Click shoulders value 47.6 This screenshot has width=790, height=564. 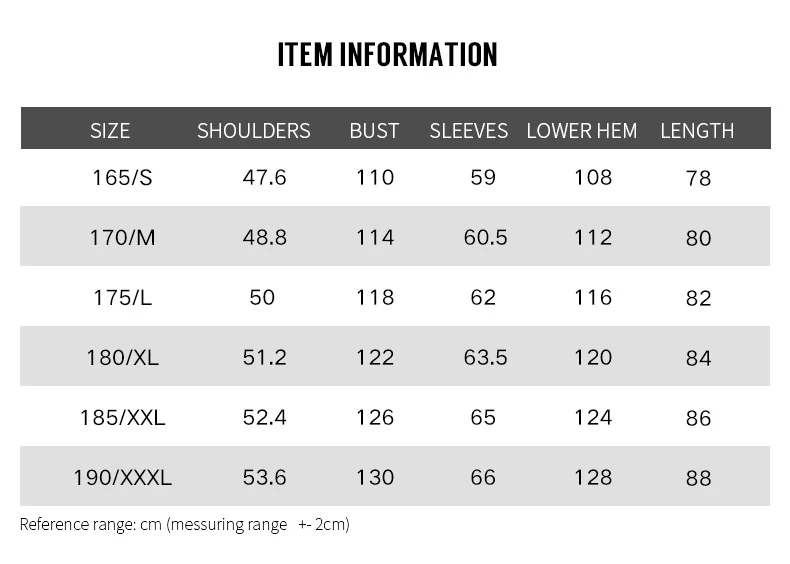[265, 177]
